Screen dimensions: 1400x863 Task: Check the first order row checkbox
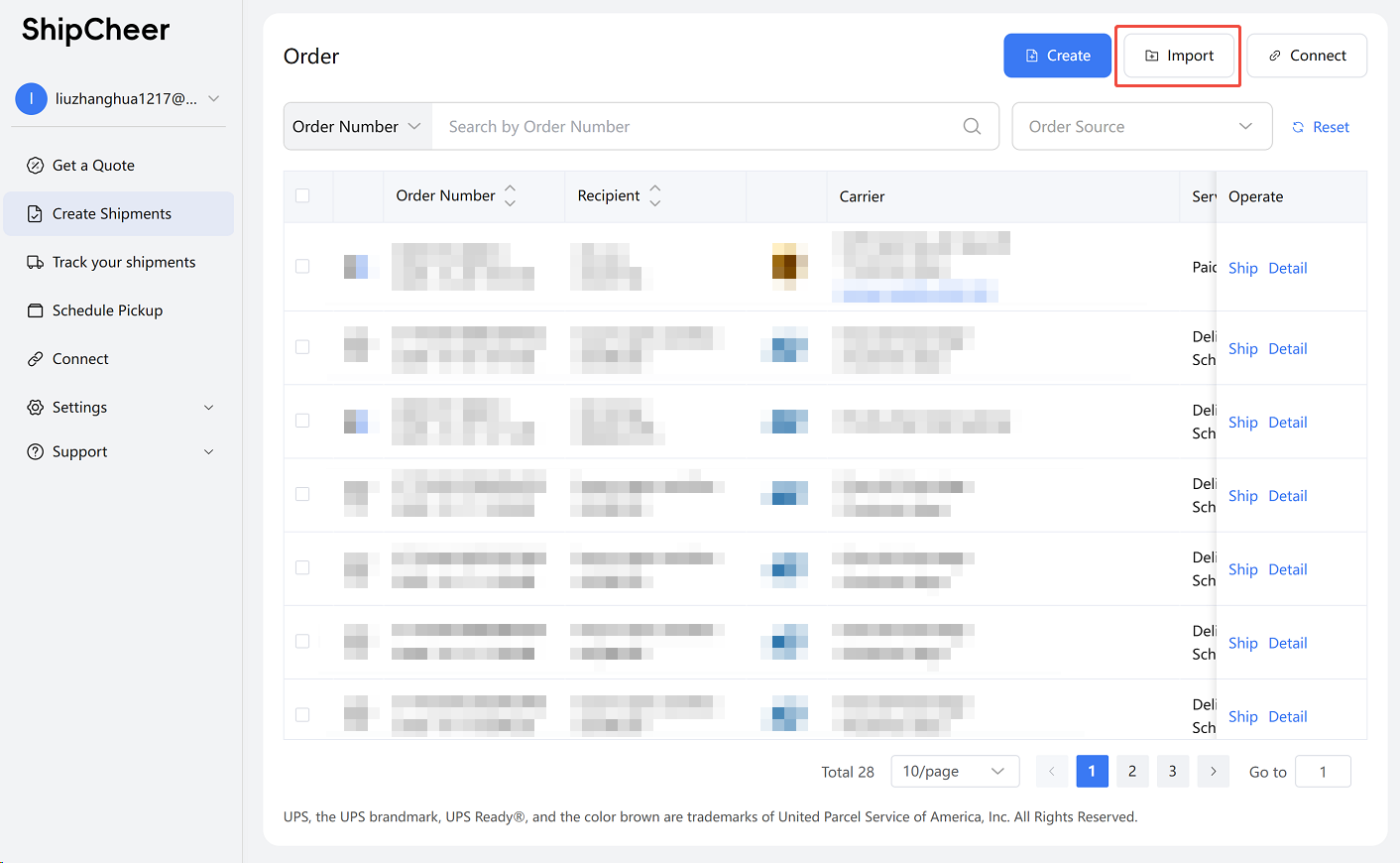point(302,267)
